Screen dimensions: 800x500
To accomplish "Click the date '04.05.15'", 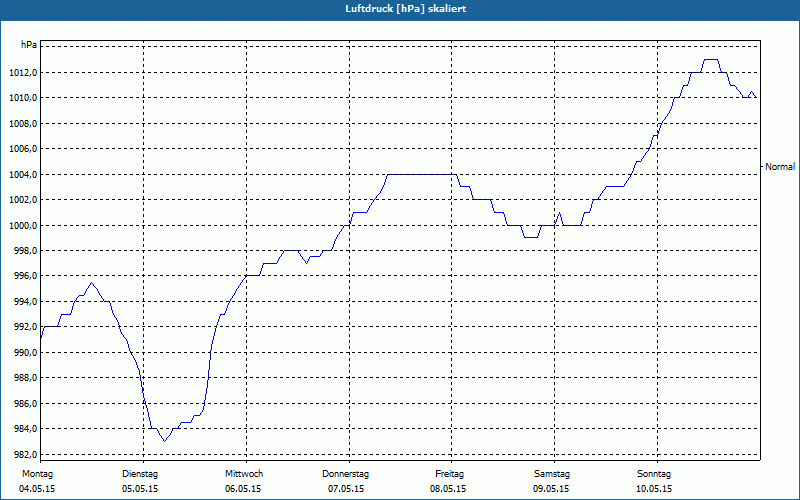I will [x=37, y=489].
